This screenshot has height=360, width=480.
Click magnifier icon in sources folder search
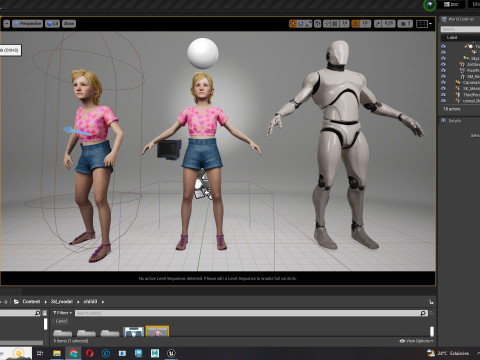[x=37, y=313]
